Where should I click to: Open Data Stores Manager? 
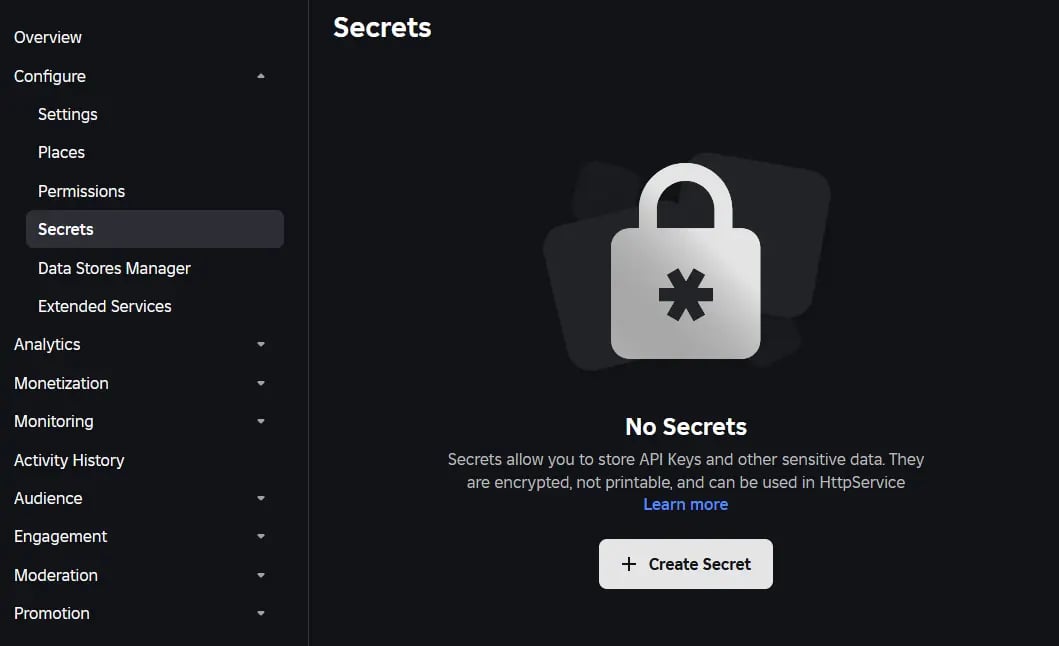tap(114, 268)
